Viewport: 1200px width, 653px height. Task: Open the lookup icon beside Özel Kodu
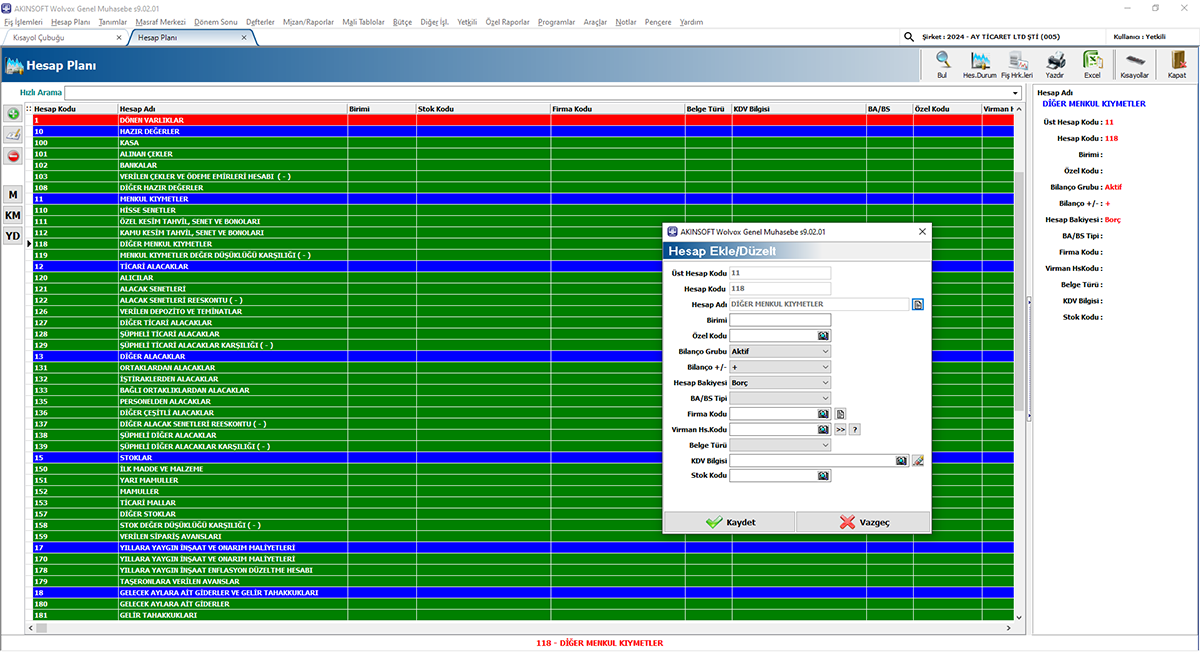coord(823,336)
